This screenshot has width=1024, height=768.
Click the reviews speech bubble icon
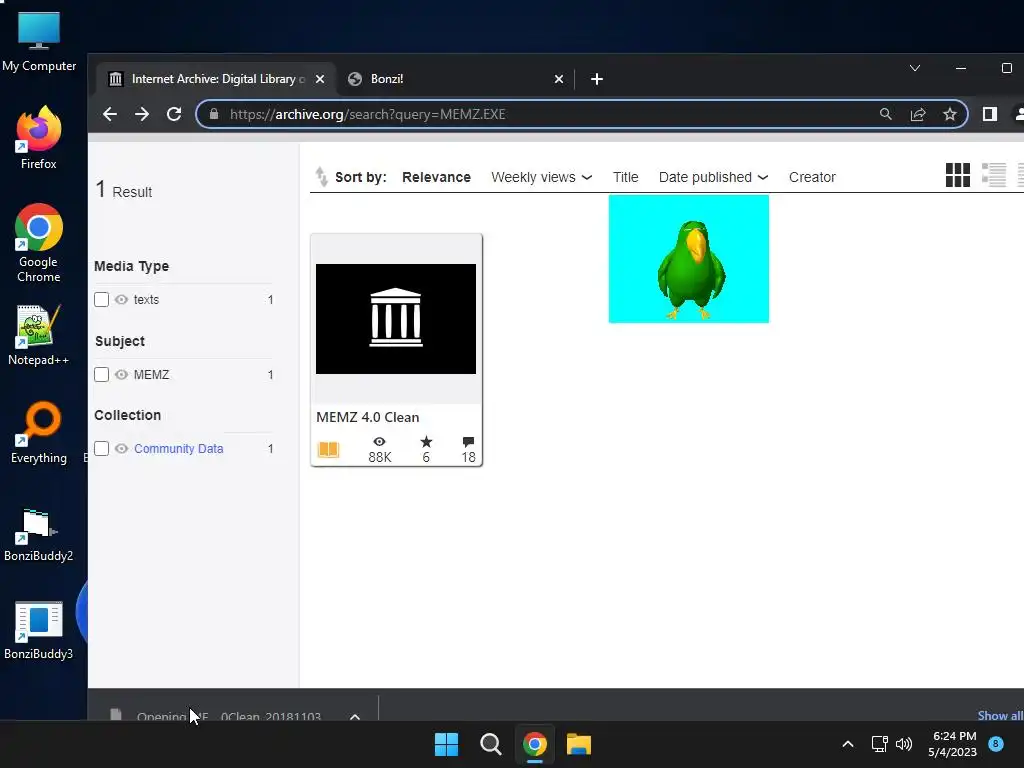tap(468, 442)
